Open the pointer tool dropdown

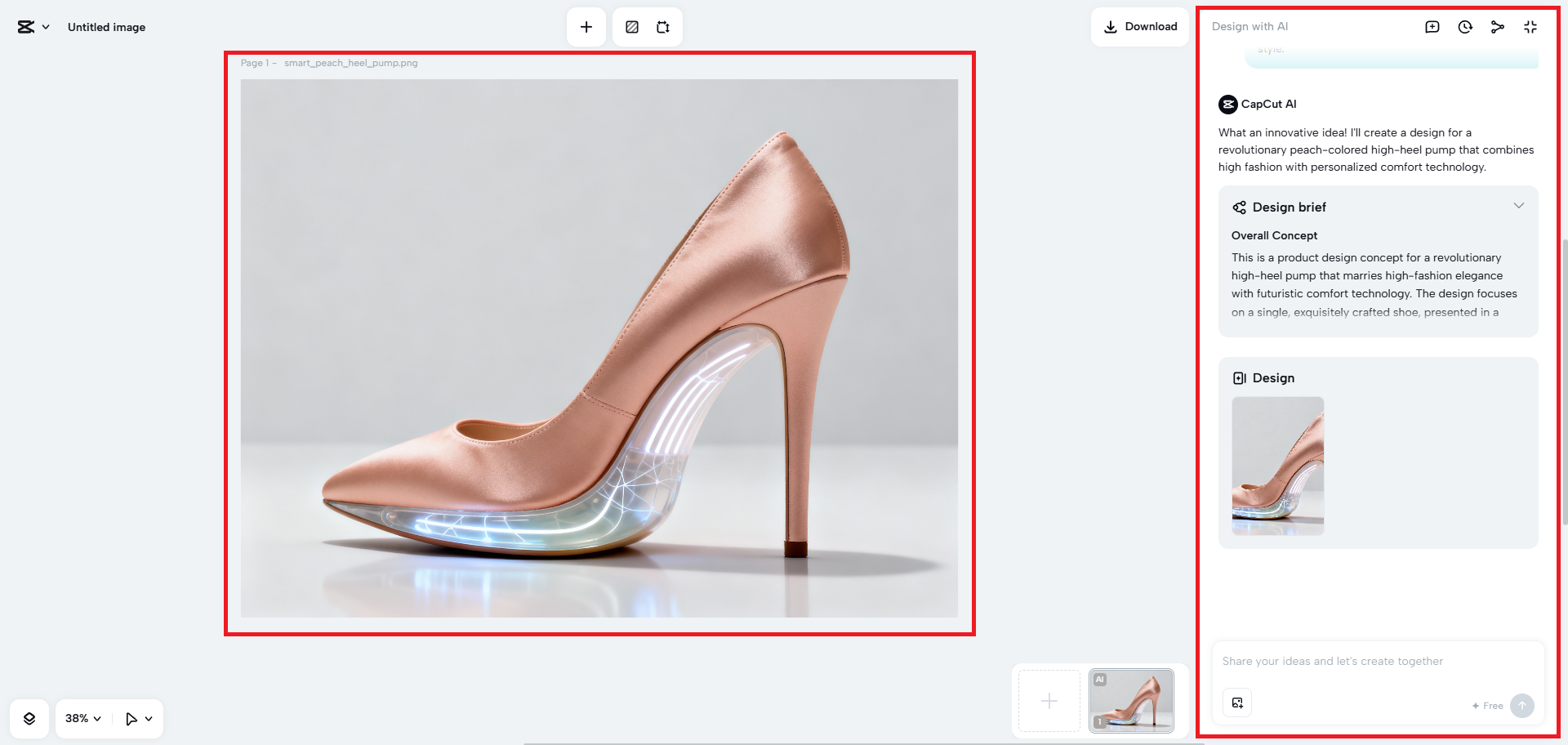(140, 719)
